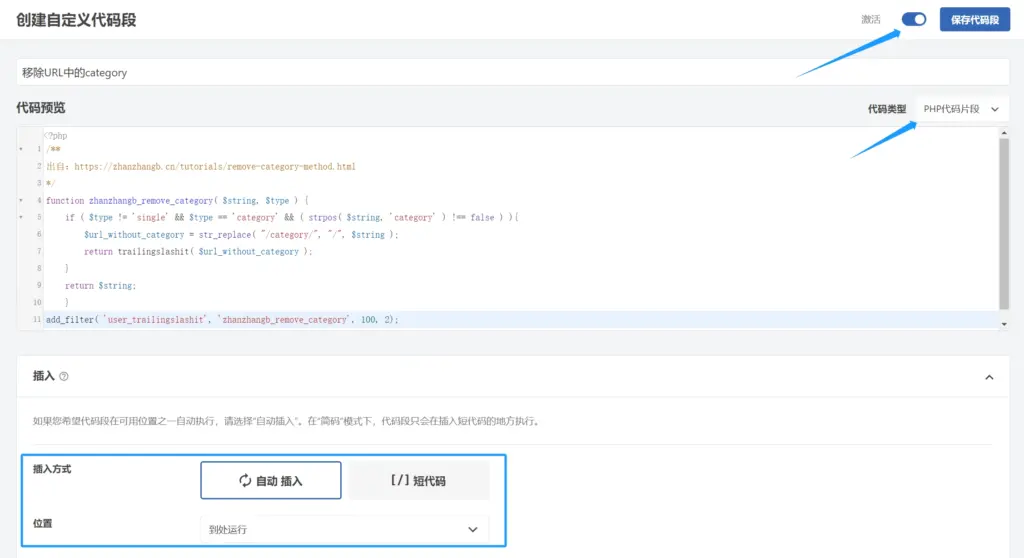This screenshot has height=558, width=1024.
Task: Fold the function block at line 4
Action: [21, 201]
